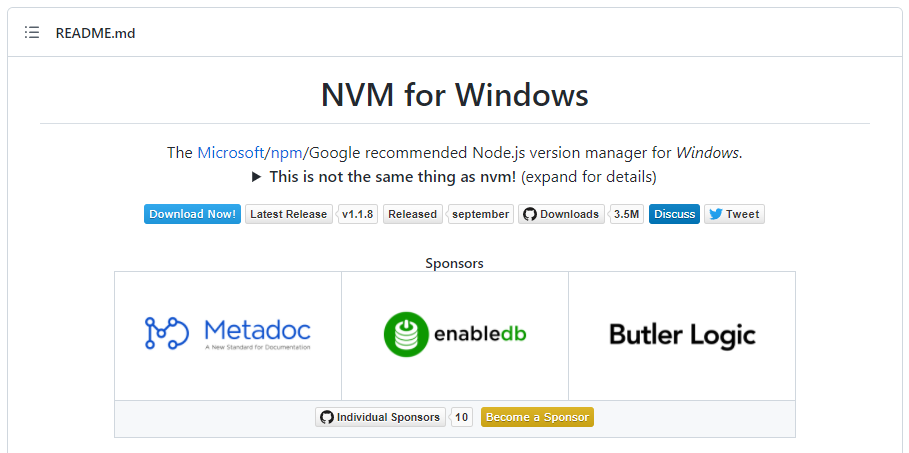
Task: Click the Individual Sponsors badge label text
Action: (388, 417)
